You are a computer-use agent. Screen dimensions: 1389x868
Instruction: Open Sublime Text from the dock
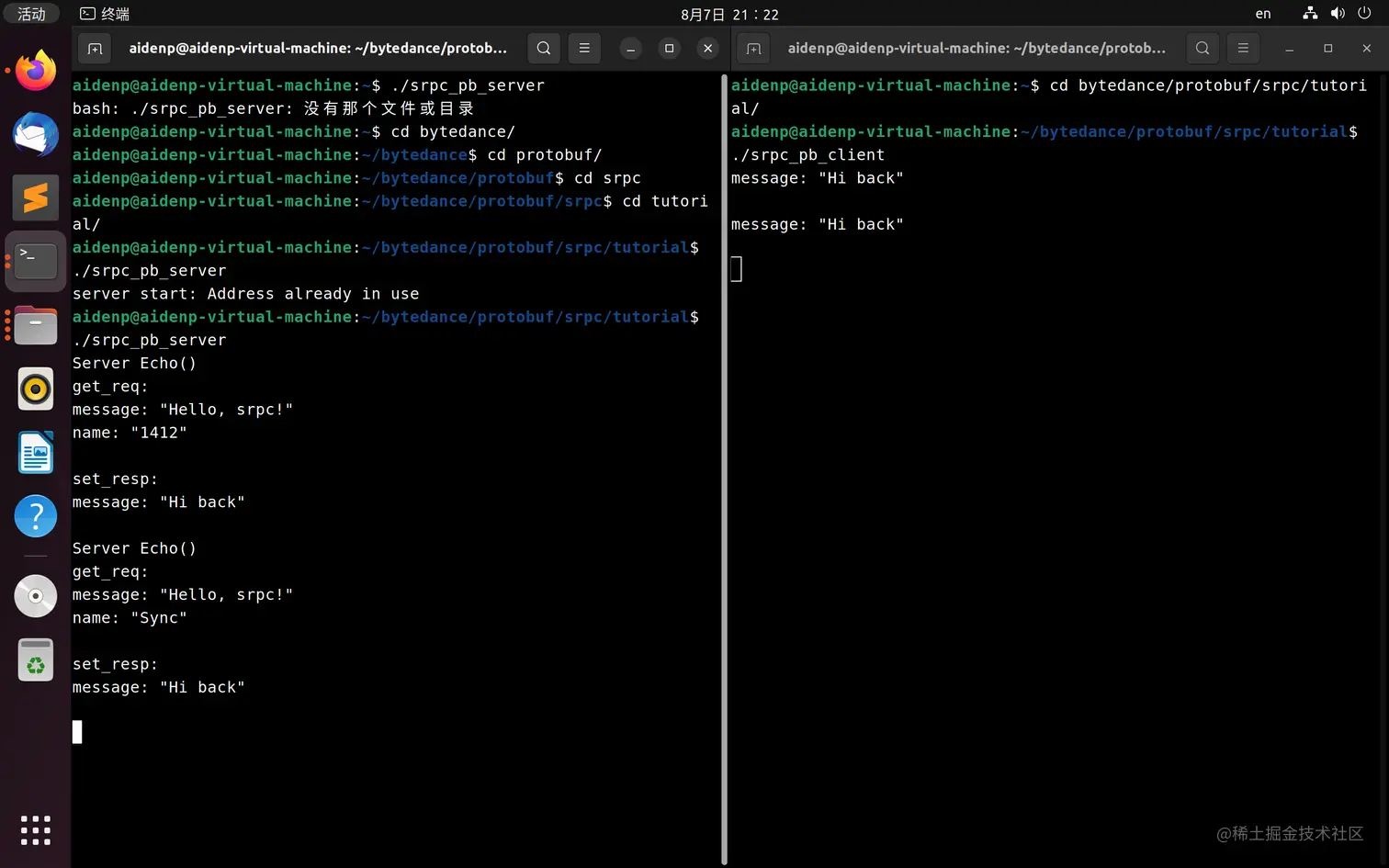[x=36, y=197]
